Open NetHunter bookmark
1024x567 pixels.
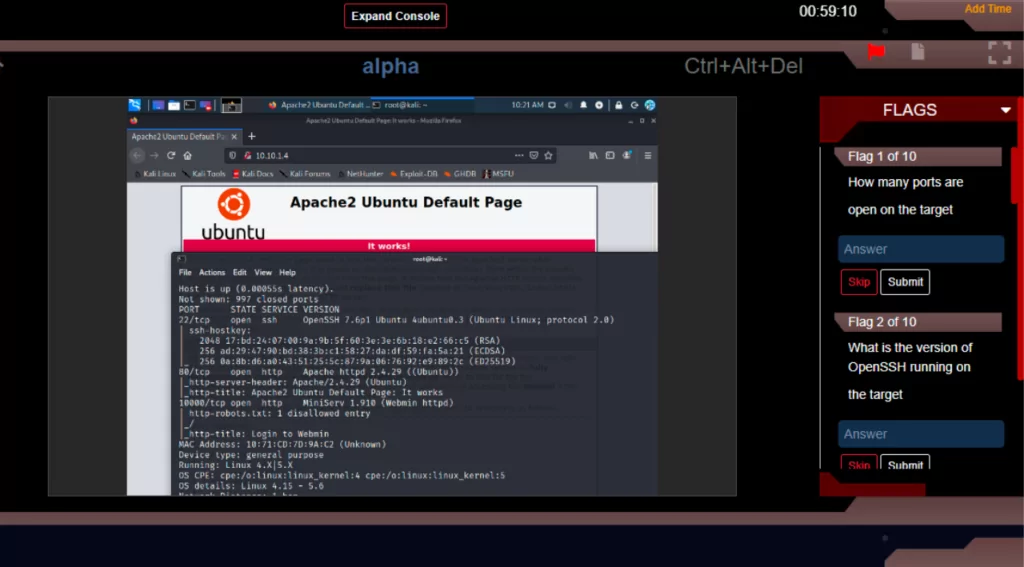pos(360,174)
